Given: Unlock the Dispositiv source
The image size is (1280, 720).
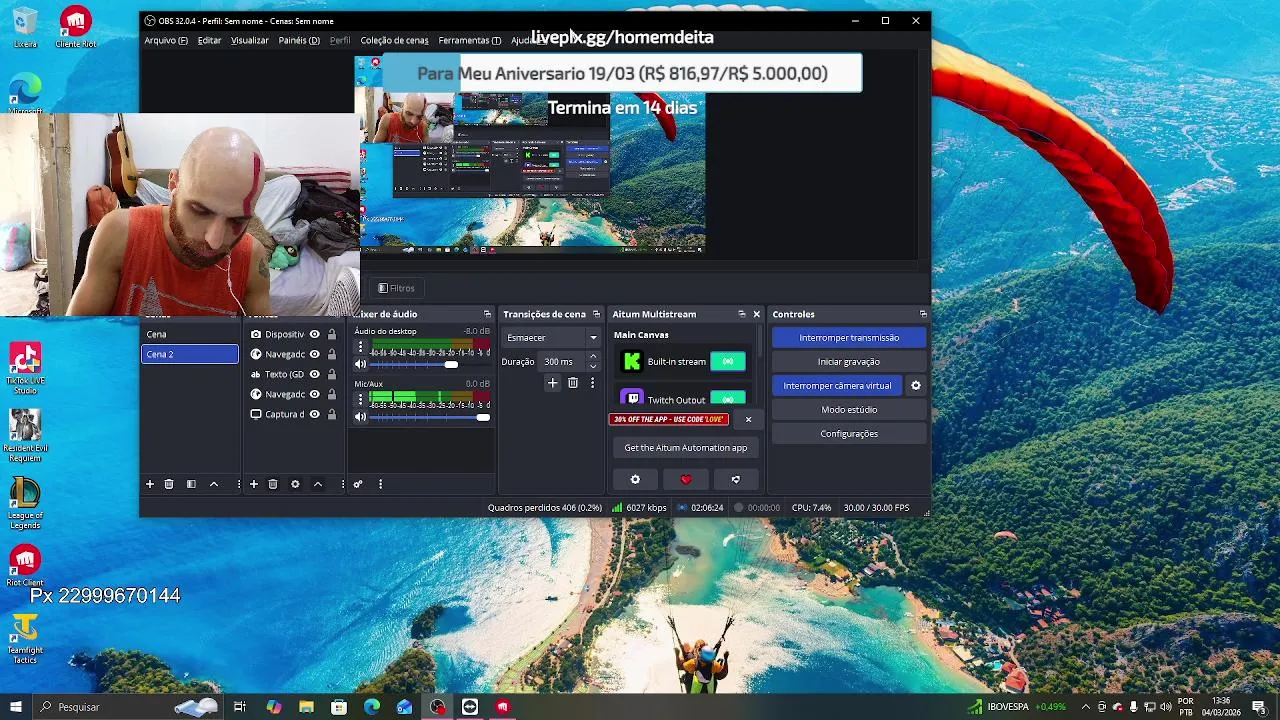Looking at the screenshot, I should tap(331, 335).
